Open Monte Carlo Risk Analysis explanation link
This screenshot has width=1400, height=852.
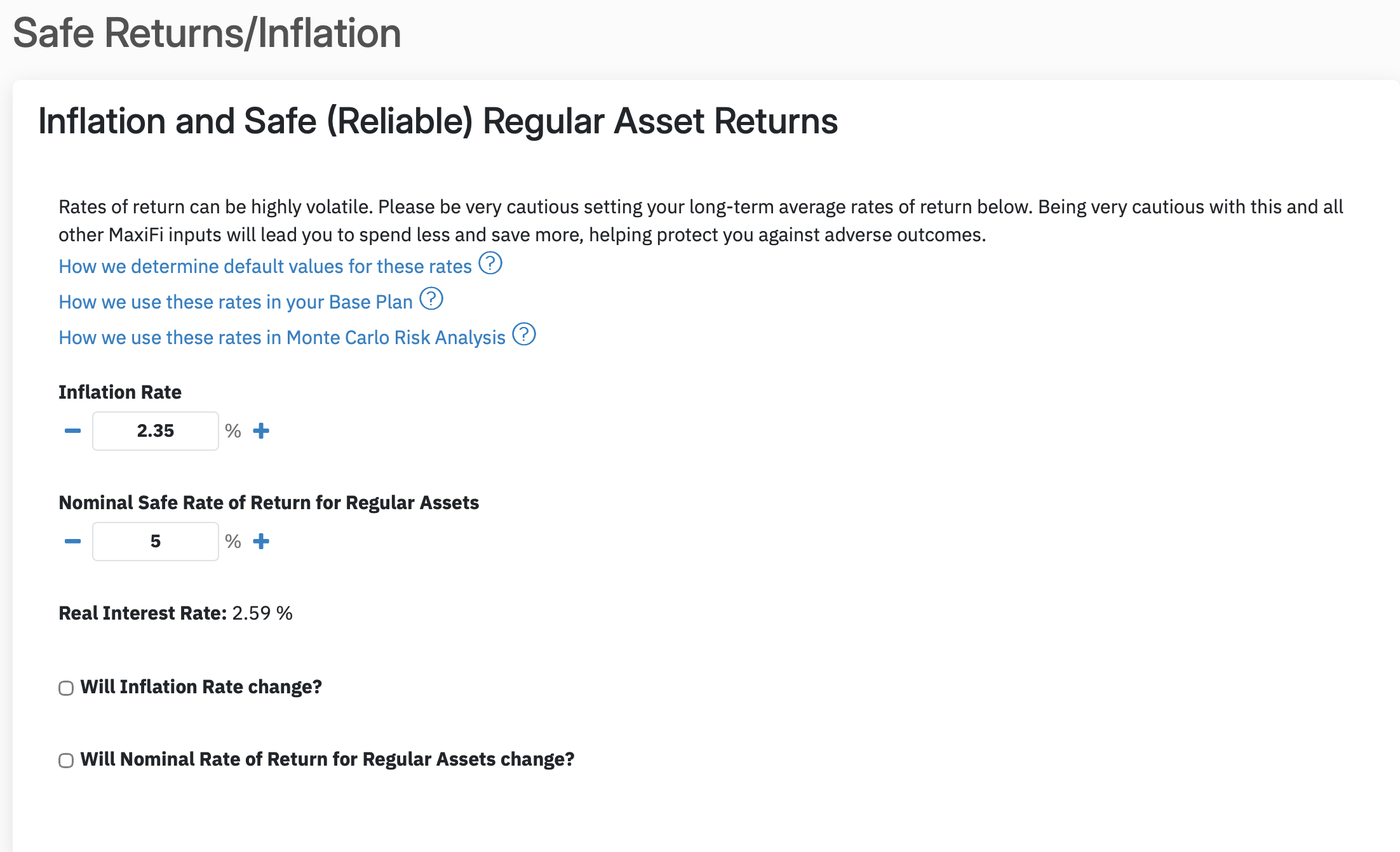[x=282, y=338]
